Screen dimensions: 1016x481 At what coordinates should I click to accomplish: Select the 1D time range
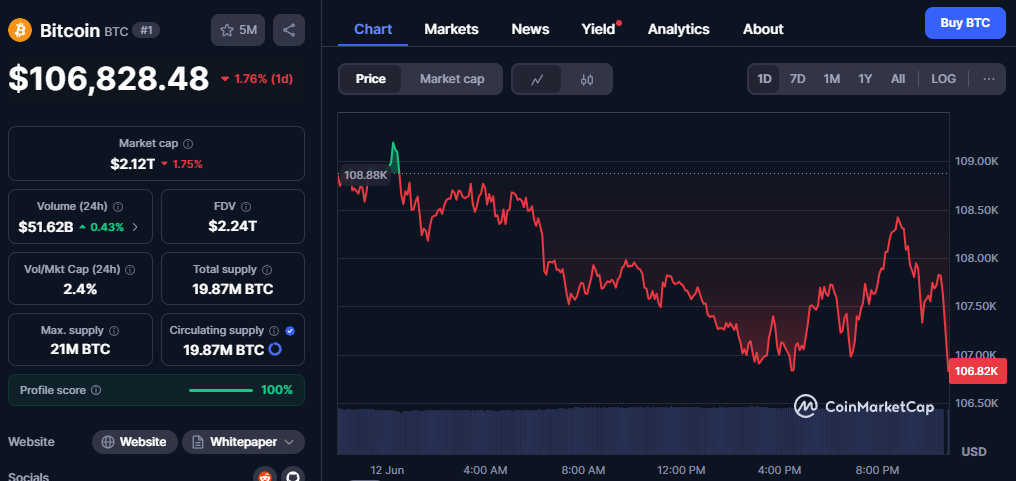click(x=765, y=79)
